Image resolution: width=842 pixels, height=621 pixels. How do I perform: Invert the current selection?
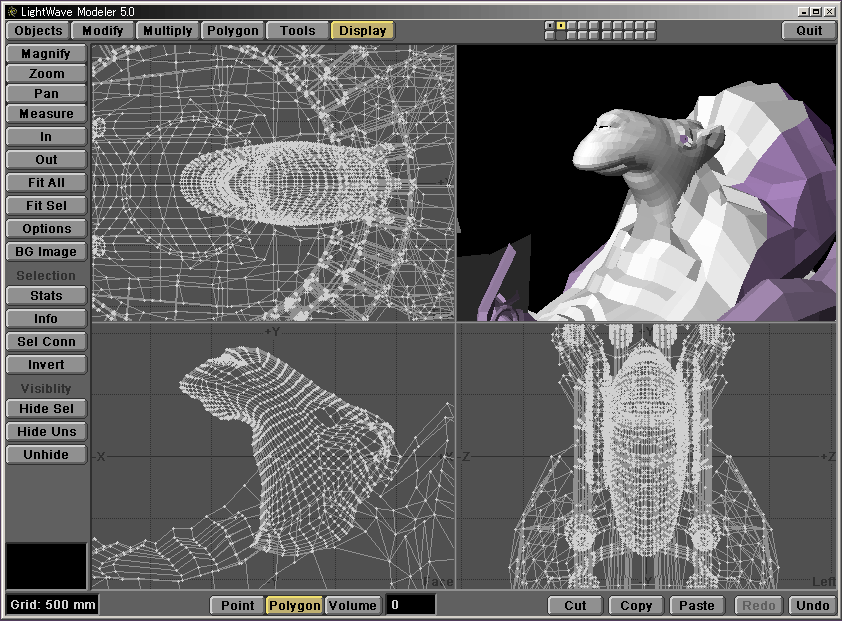(46, 365)
